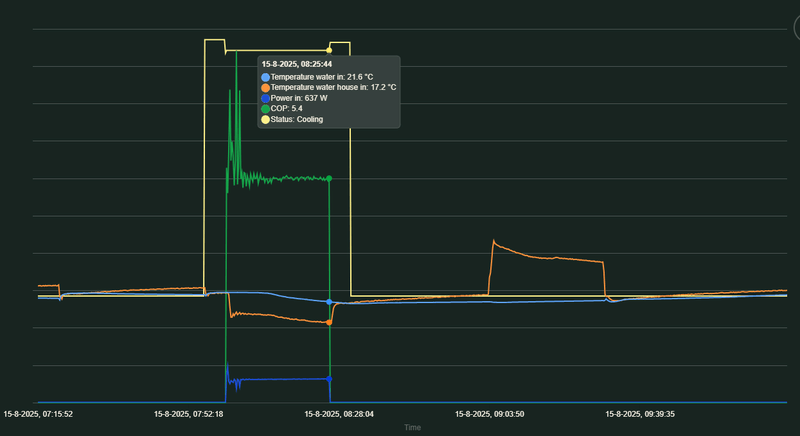Click the 'COP: 5.4' tooltip text

coord(287,109)
